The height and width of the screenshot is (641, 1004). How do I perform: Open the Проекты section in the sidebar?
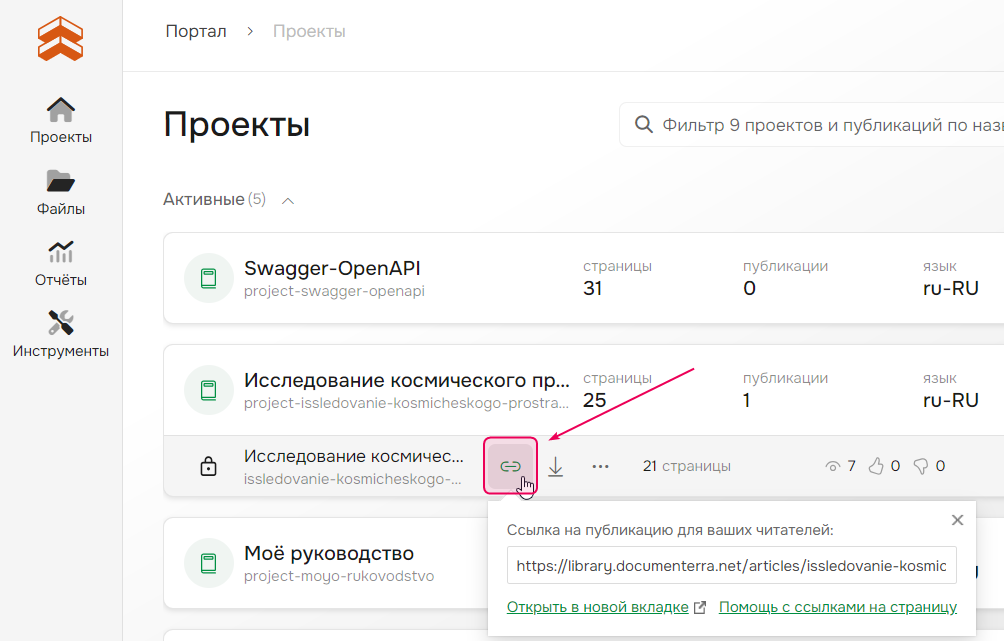tap(60, 118)
